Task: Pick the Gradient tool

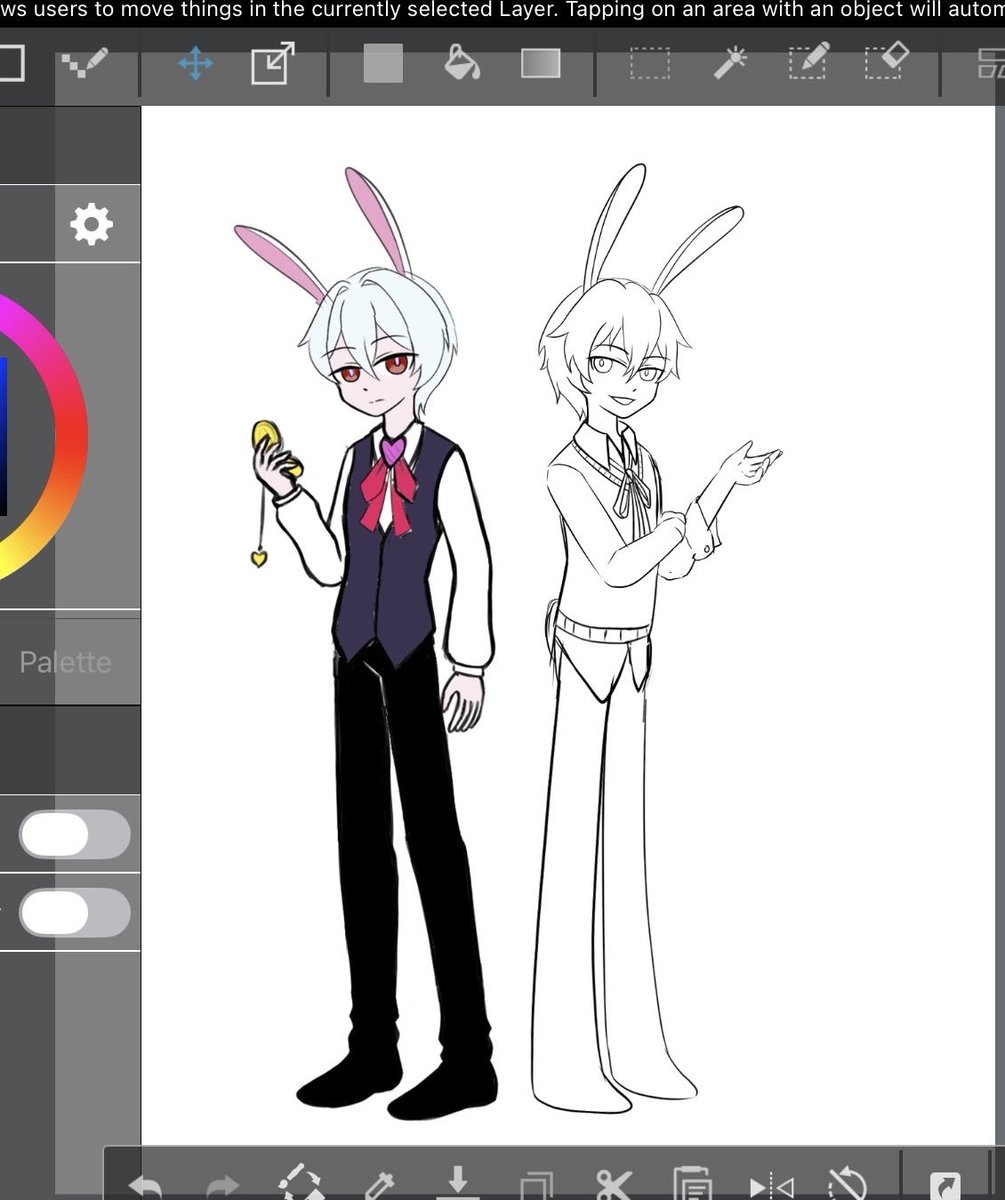Action: tap(541, 64)
